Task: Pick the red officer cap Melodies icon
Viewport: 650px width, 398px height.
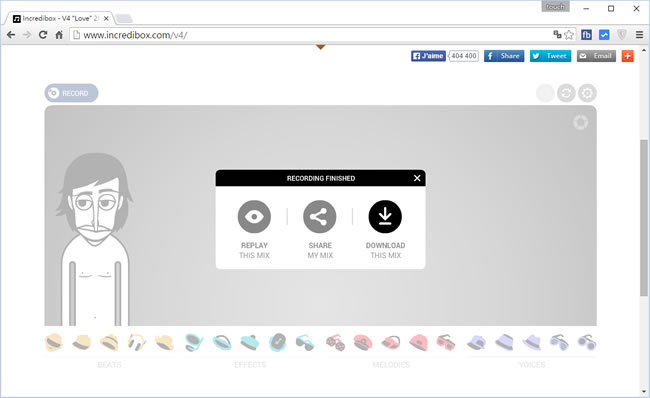Action: 363,342
